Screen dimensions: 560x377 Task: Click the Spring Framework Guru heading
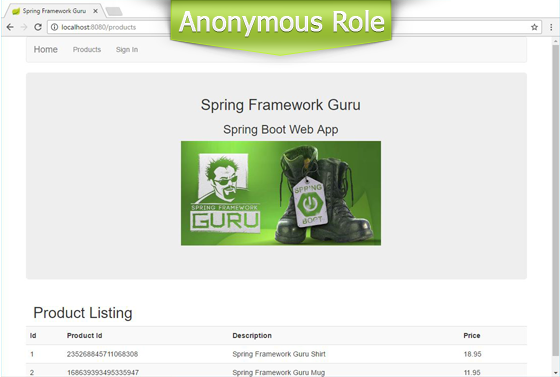click(281, 105)
